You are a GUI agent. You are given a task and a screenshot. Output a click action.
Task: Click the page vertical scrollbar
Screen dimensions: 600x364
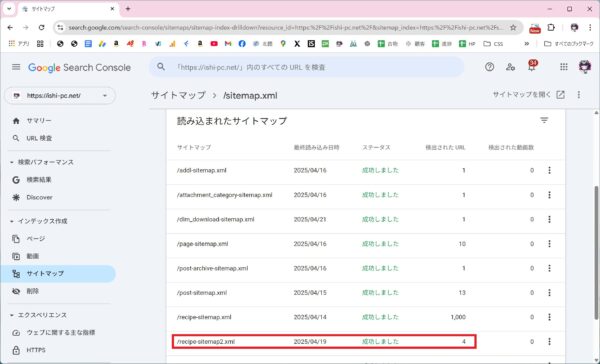coord(596,253)
